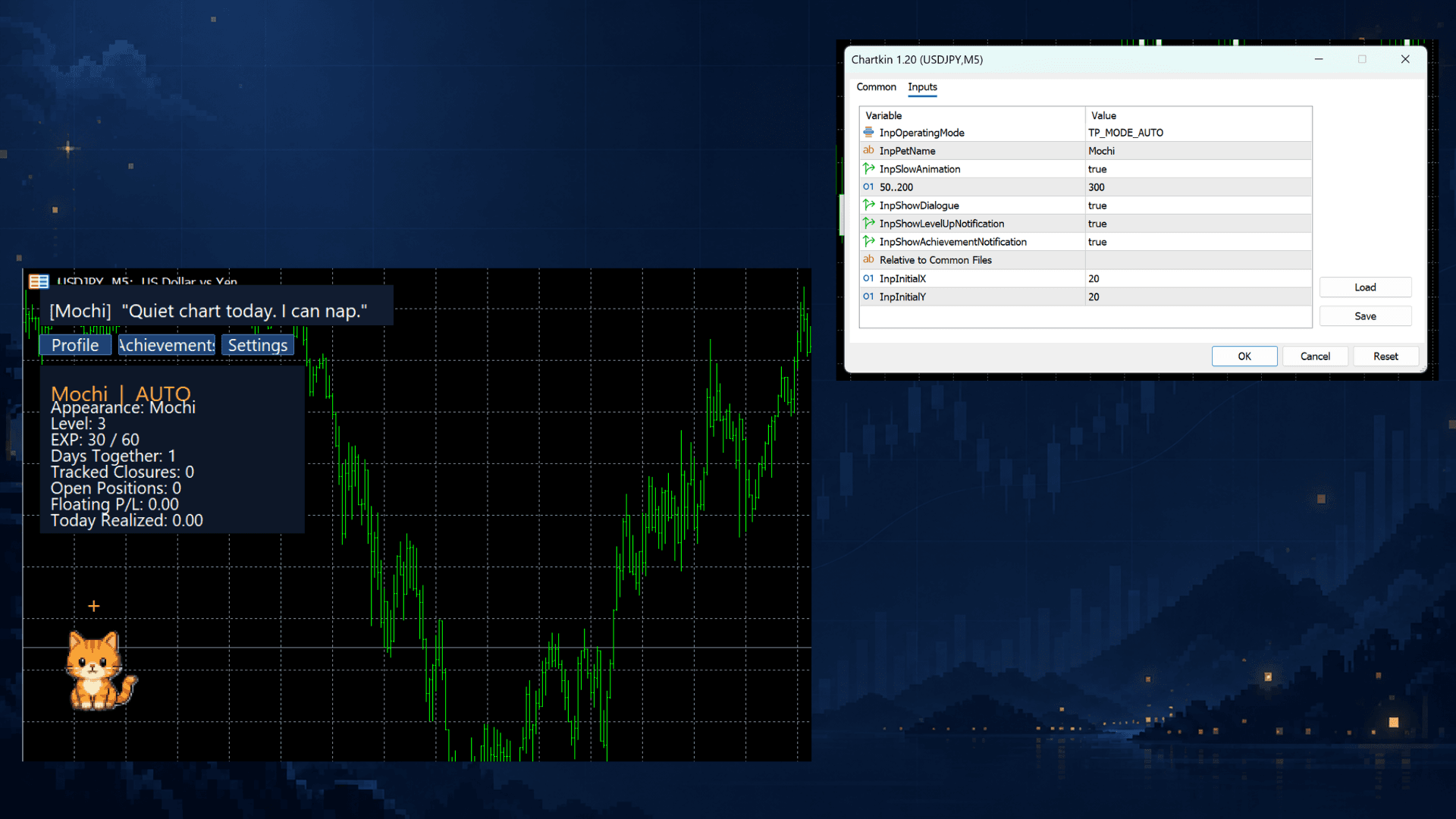Click the empty Relative to Common Files value cell
Image resolution: width=1456 pixels, height=819 pixels.
(1198, 260)
